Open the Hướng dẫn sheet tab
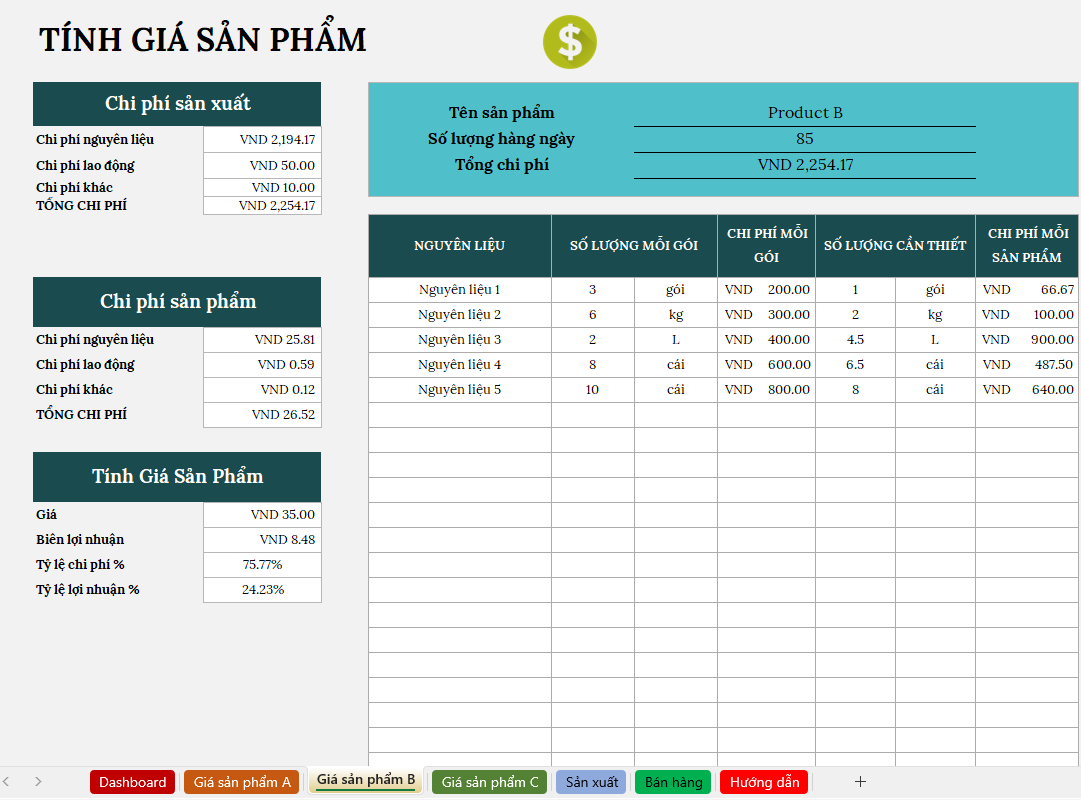Screen dimensions: 1081x800 pos(764,782)
